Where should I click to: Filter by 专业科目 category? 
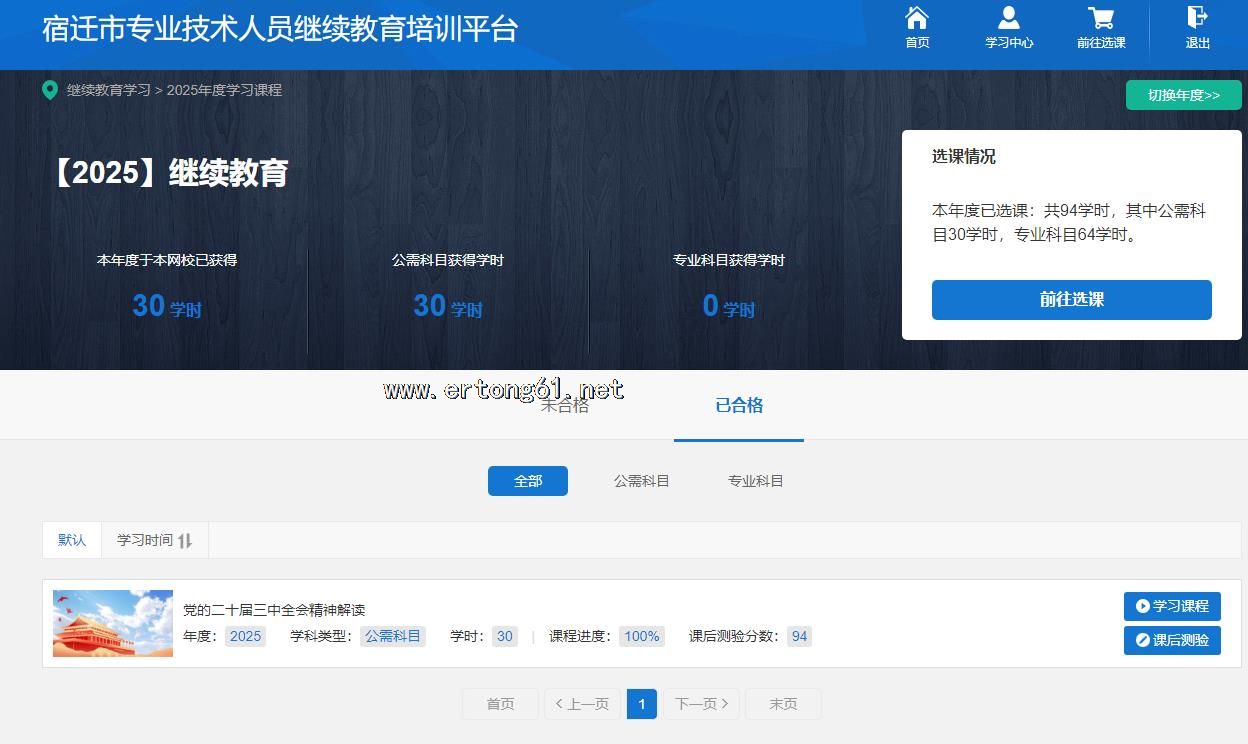pyautogui.click(x=755, y=481)
